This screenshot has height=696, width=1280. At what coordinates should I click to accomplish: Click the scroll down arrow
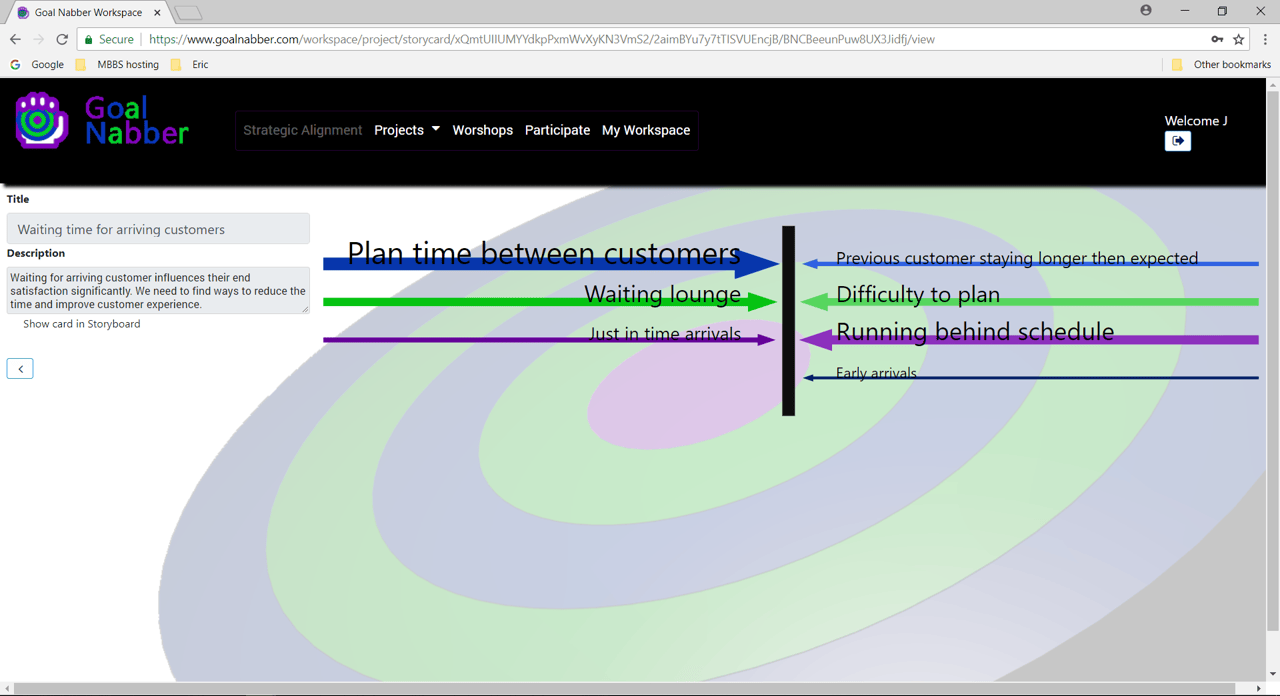coord(1273,674)
